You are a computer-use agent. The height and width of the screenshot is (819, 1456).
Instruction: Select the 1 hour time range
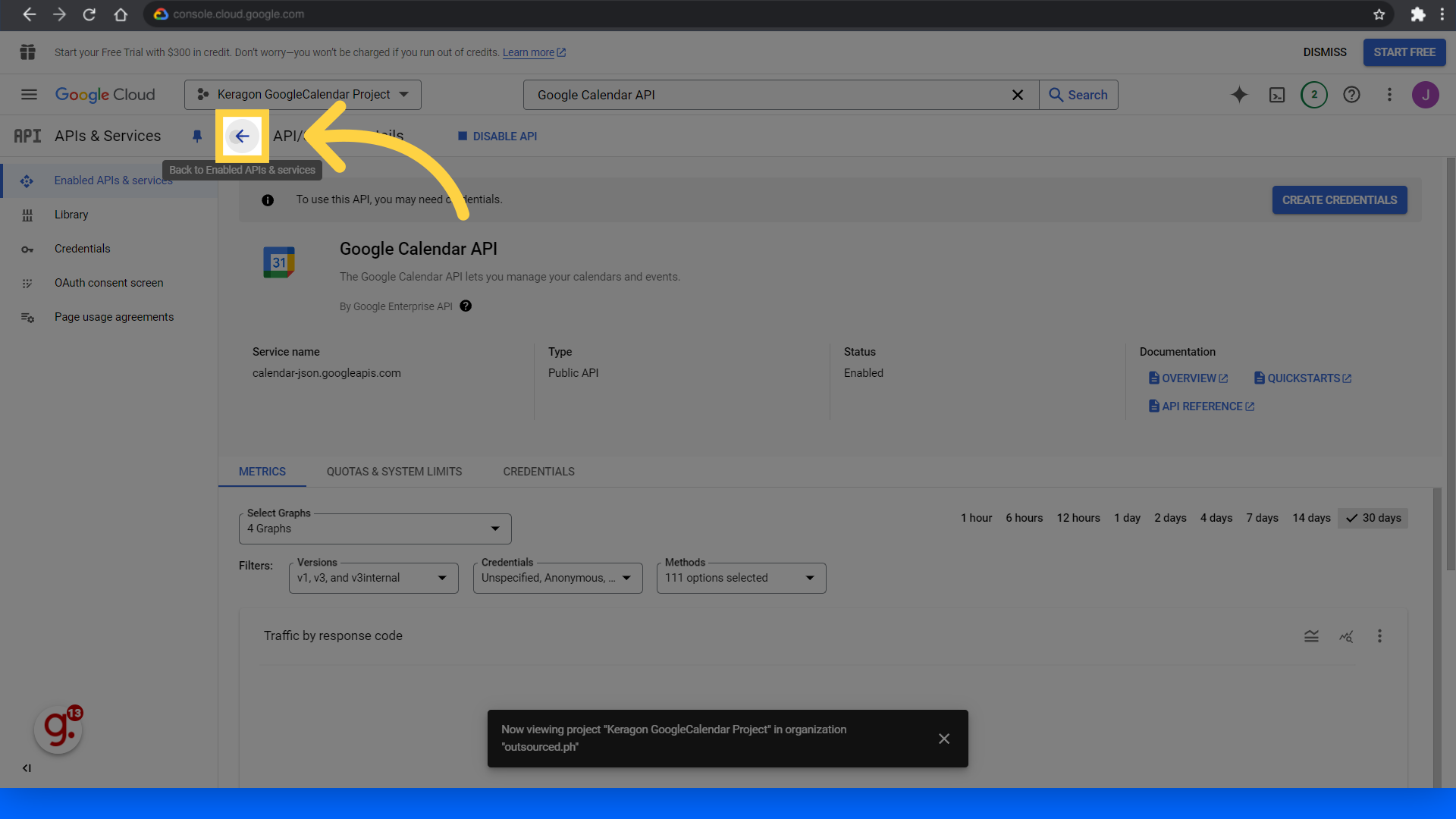pos(976,518)
